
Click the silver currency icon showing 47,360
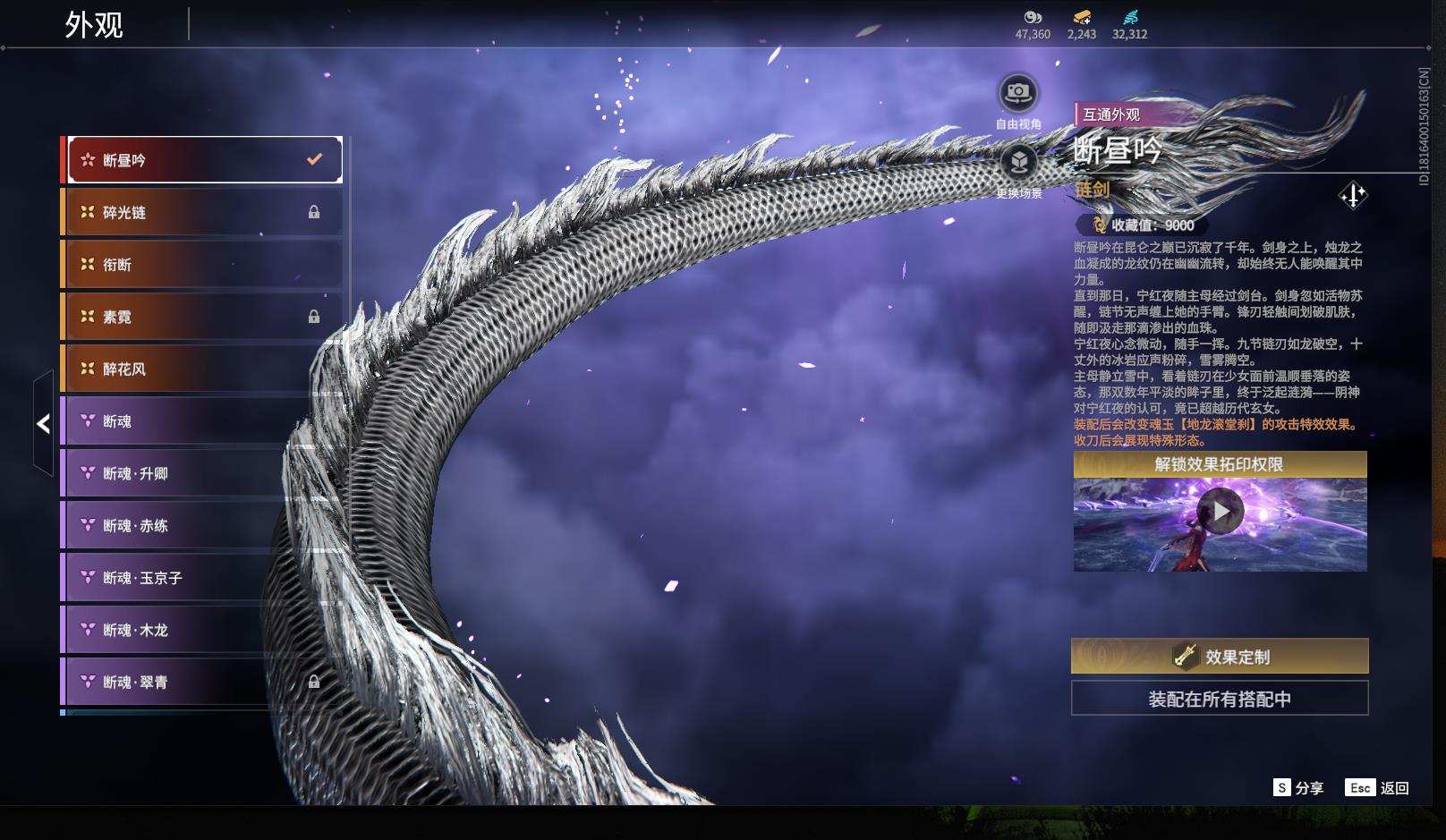pyautogui.click(x=1033, y=17)
